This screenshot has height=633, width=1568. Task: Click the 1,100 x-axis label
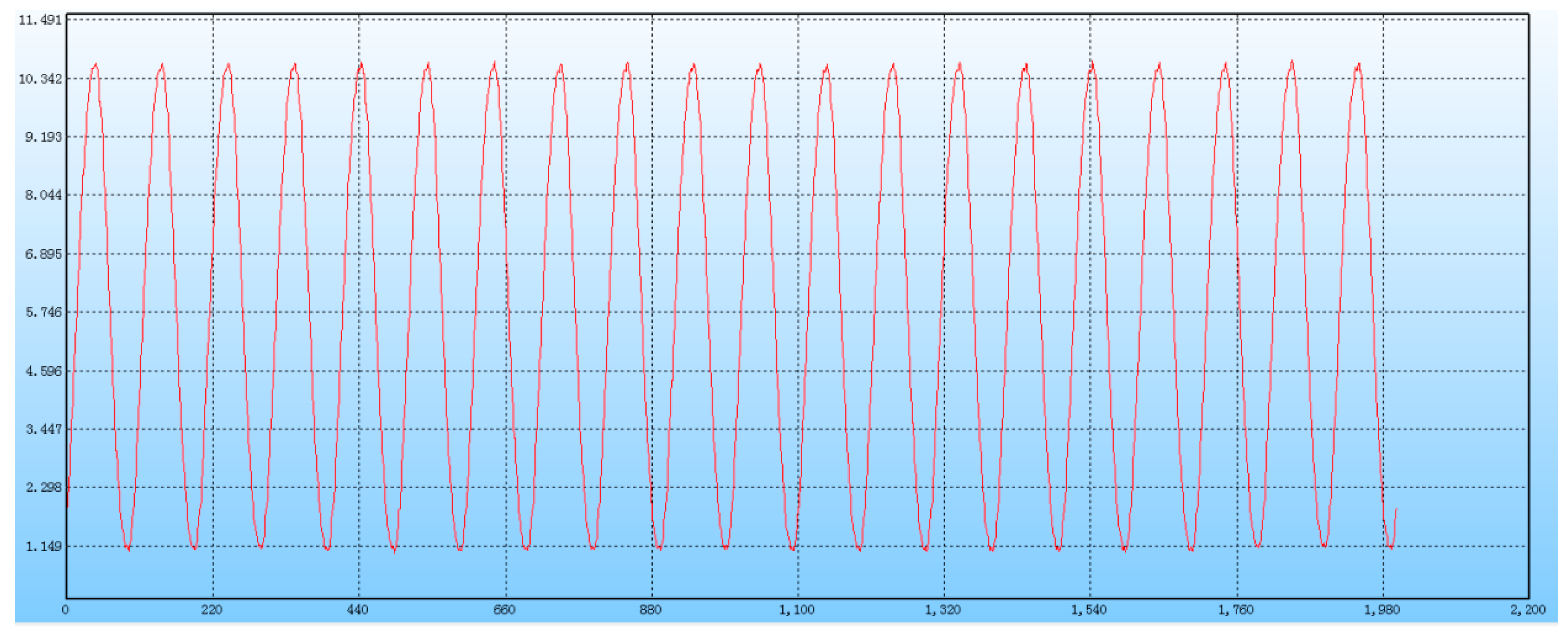point(796,610)
